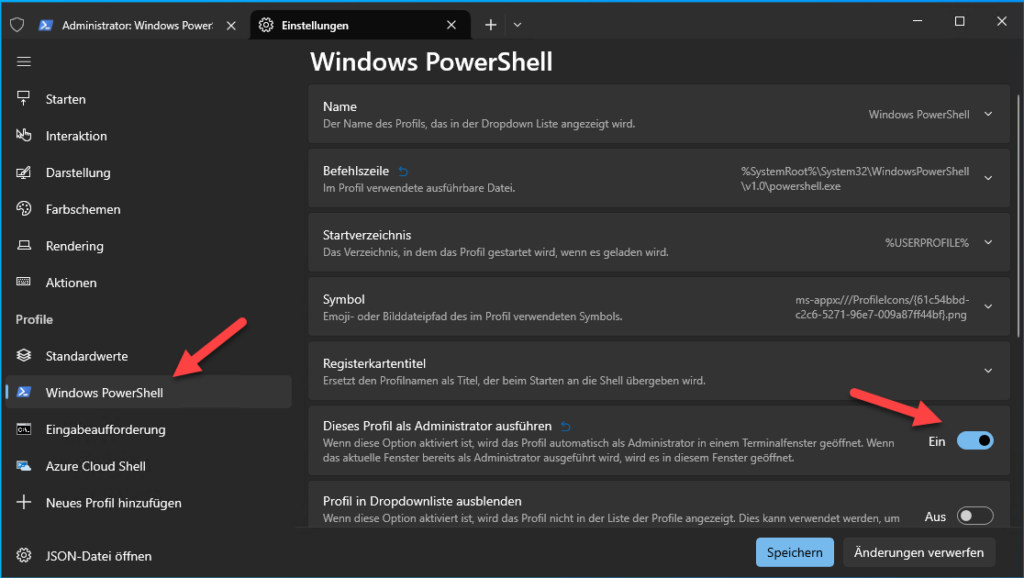The image size is (1024, 578).
Task: Select Farbschemen palette icon in sidebar
Action: pyautogui.click(x=25, y=209)
